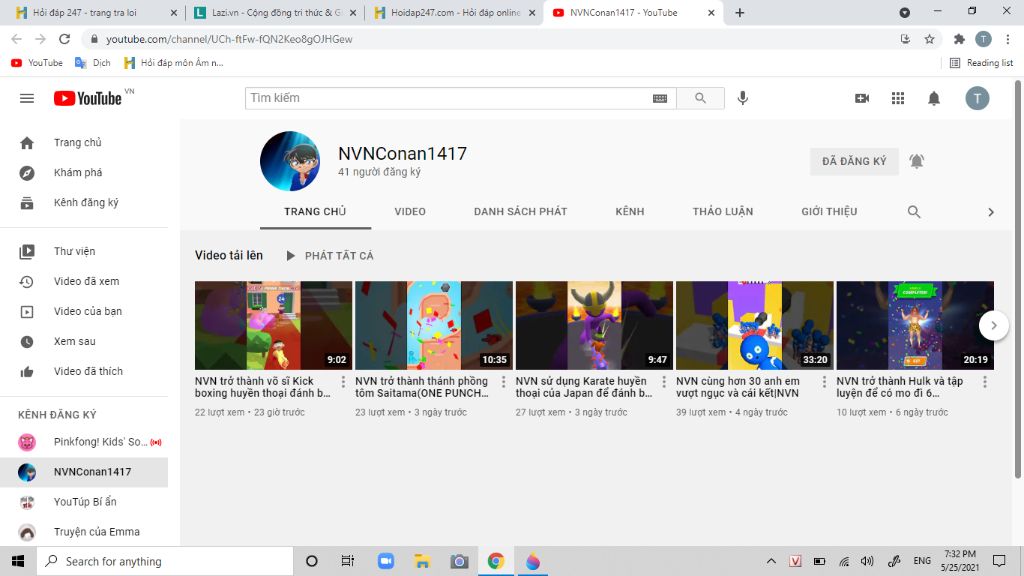Open Khám phá in sidebar
This screenshot has width=1024, height=576.
(x=84, y=172)
